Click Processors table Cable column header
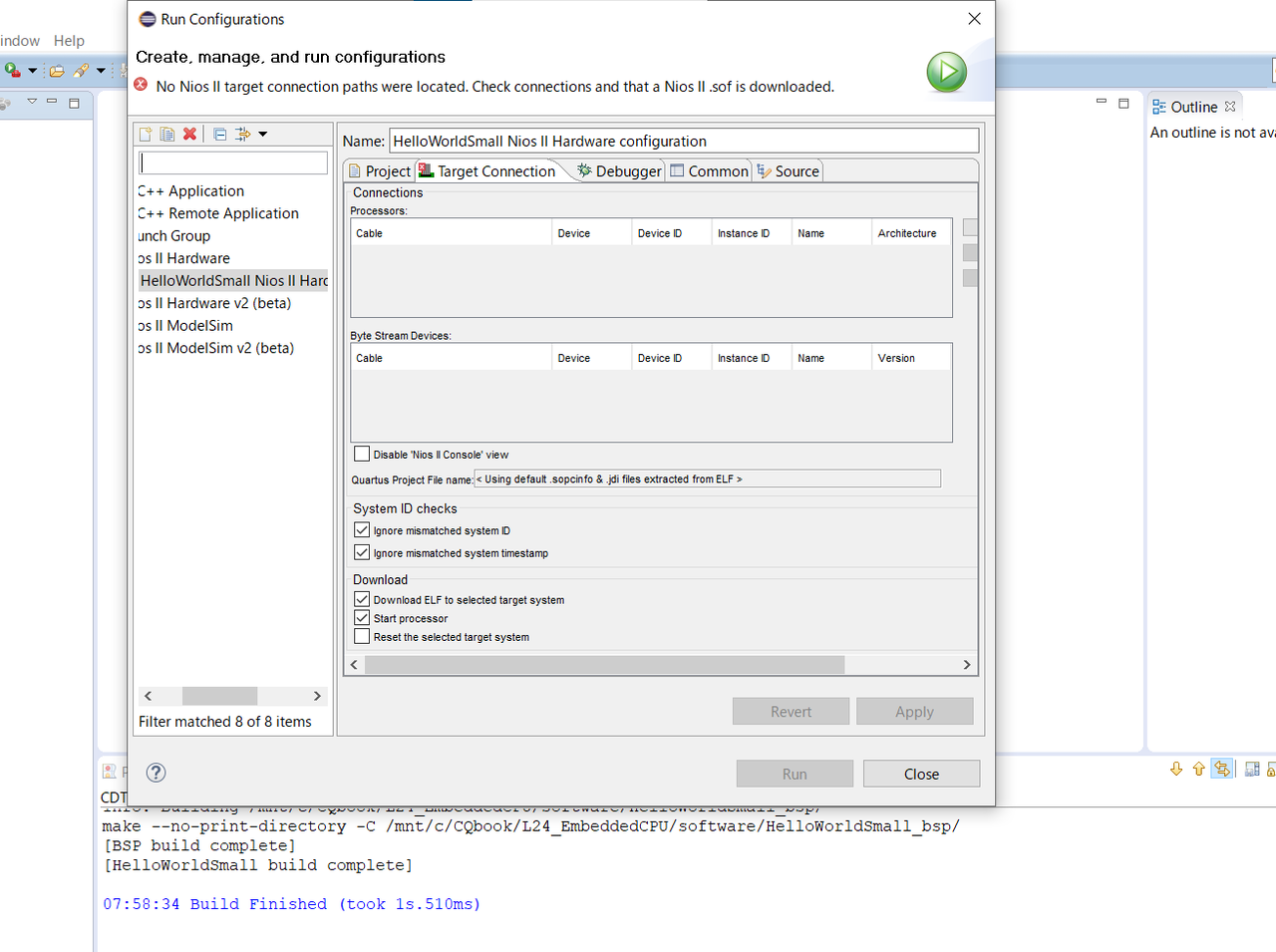Screen dimensions: 1276x952 [x=452, y=233]
